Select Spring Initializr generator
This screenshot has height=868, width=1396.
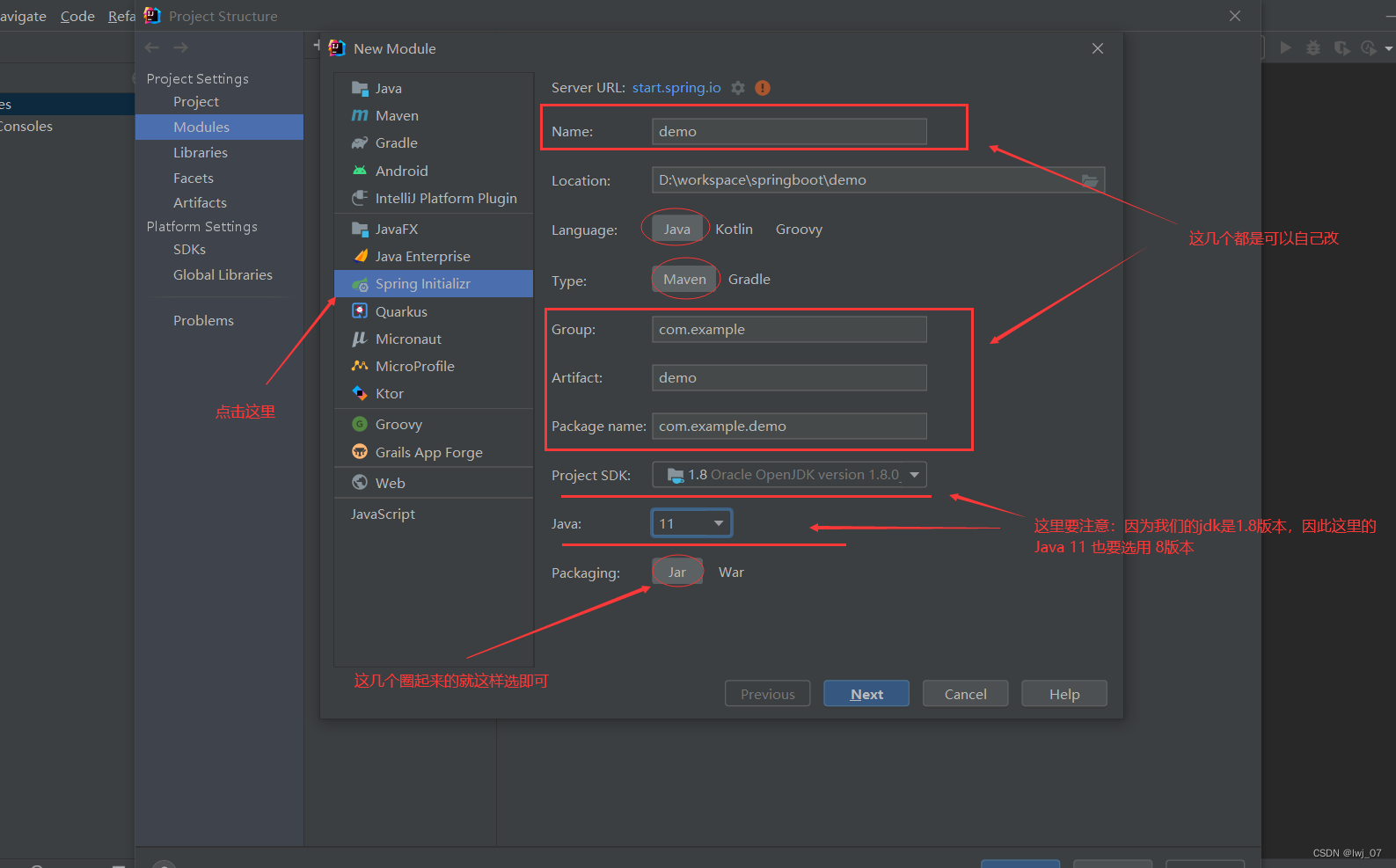click(434, 283)
